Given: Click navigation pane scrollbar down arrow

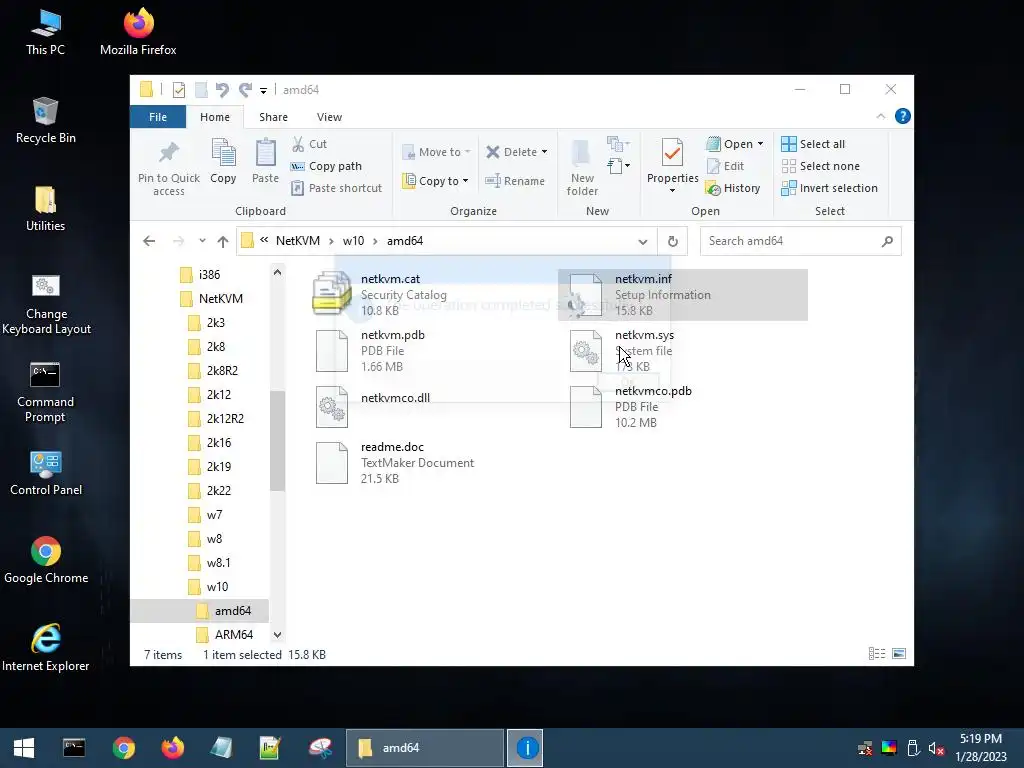Looking at the screenshot, I should click(278, 635).
